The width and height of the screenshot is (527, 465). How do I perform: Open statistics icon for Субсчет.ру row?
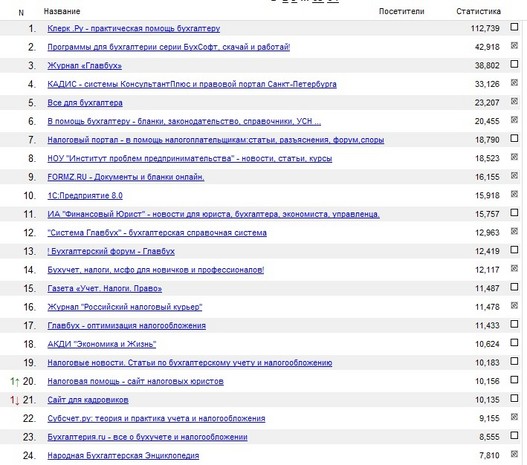coord(514,417)
